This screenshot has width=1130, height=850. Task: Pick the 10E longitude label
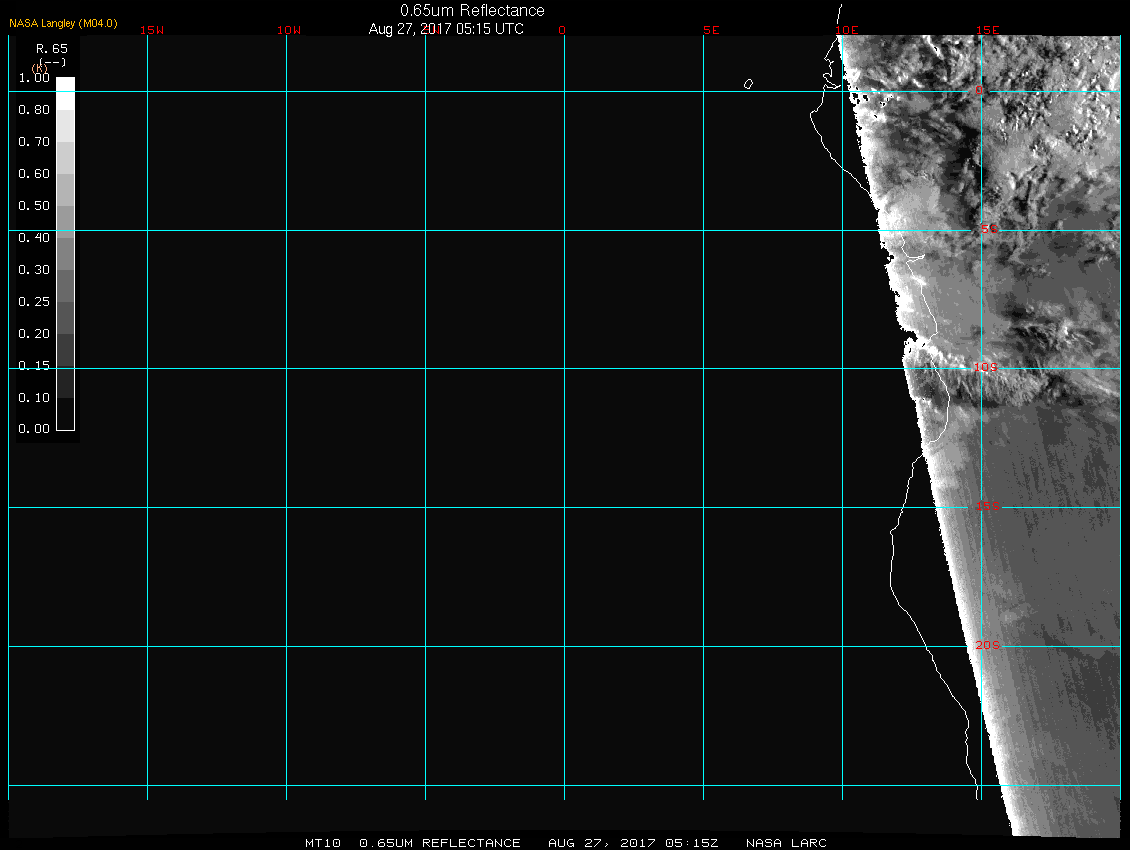click(847, 30)
